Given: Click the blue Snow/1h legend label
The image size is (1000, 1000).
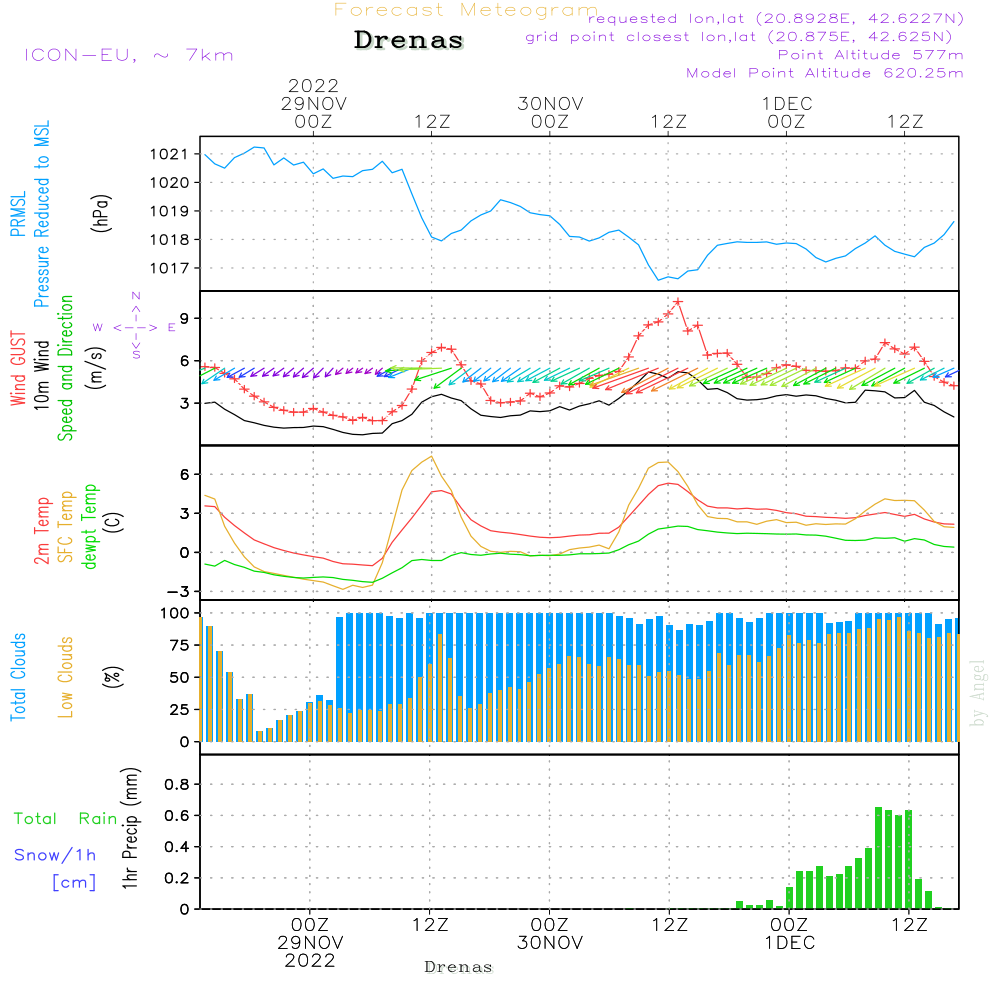Looking at the screenshot, I should 56,855.
